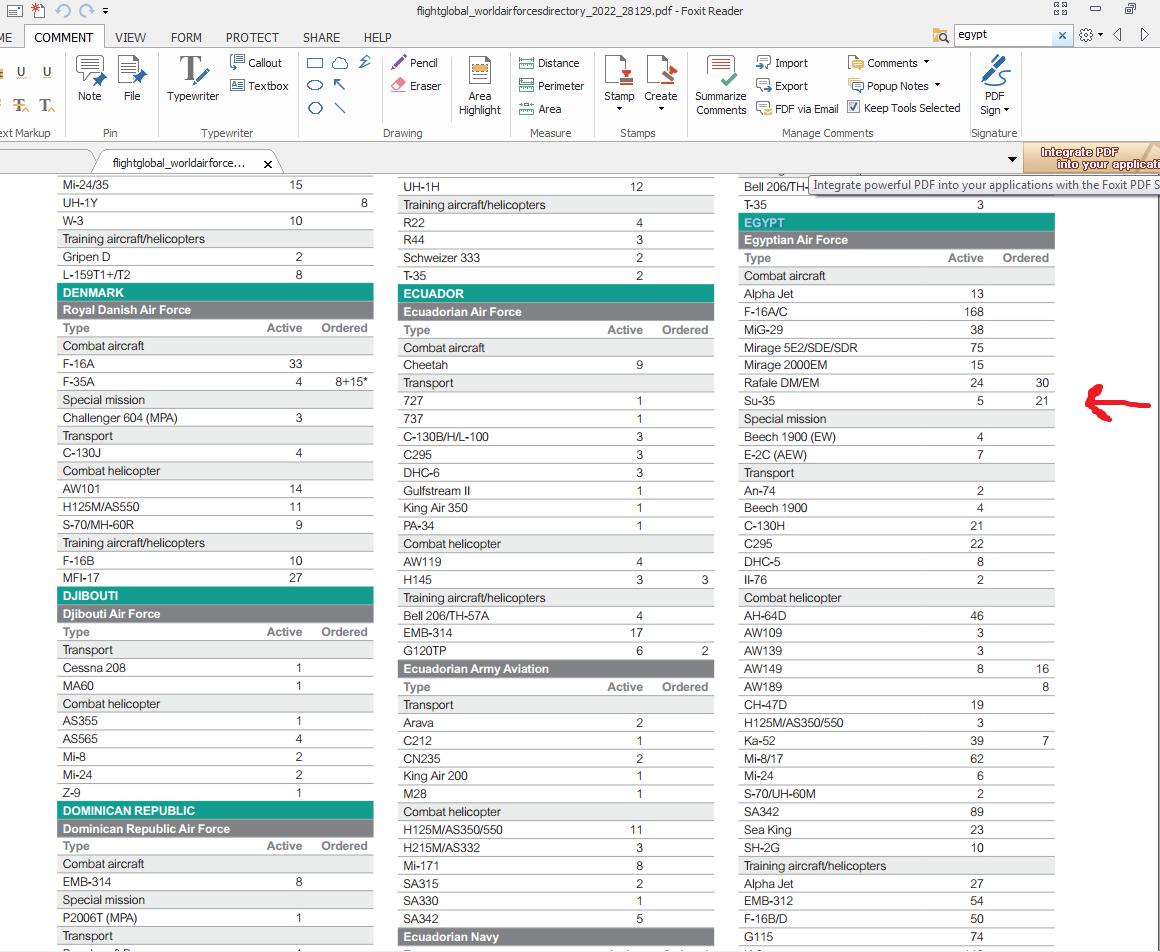This screenshot has width=1160, height=952.
Task: Choose the Area Highlight tool
Action: coord(480,85)
